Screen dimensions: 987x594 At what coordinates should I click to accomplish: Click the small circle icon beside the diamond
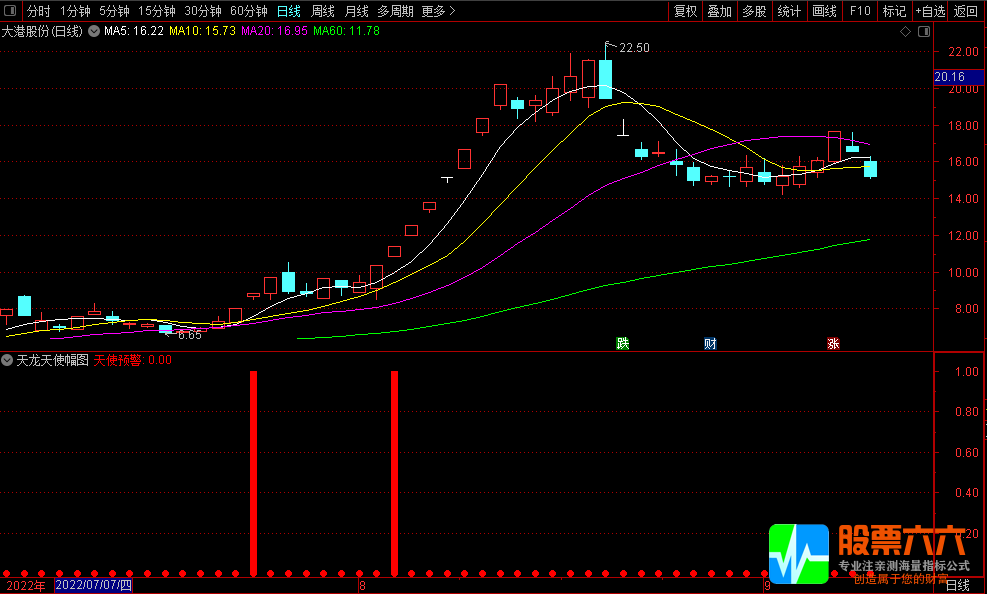[921, 32]
